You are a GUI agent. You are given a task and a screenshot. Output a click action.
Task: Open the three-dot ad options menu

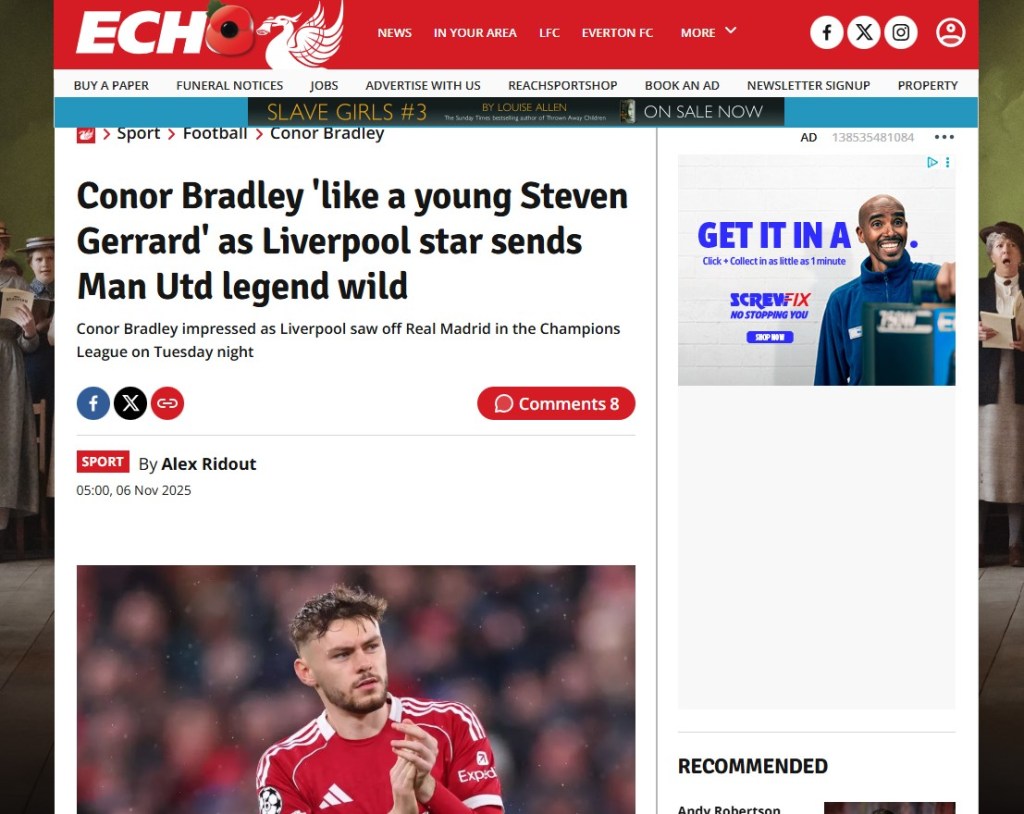click(x=944, y=137)
